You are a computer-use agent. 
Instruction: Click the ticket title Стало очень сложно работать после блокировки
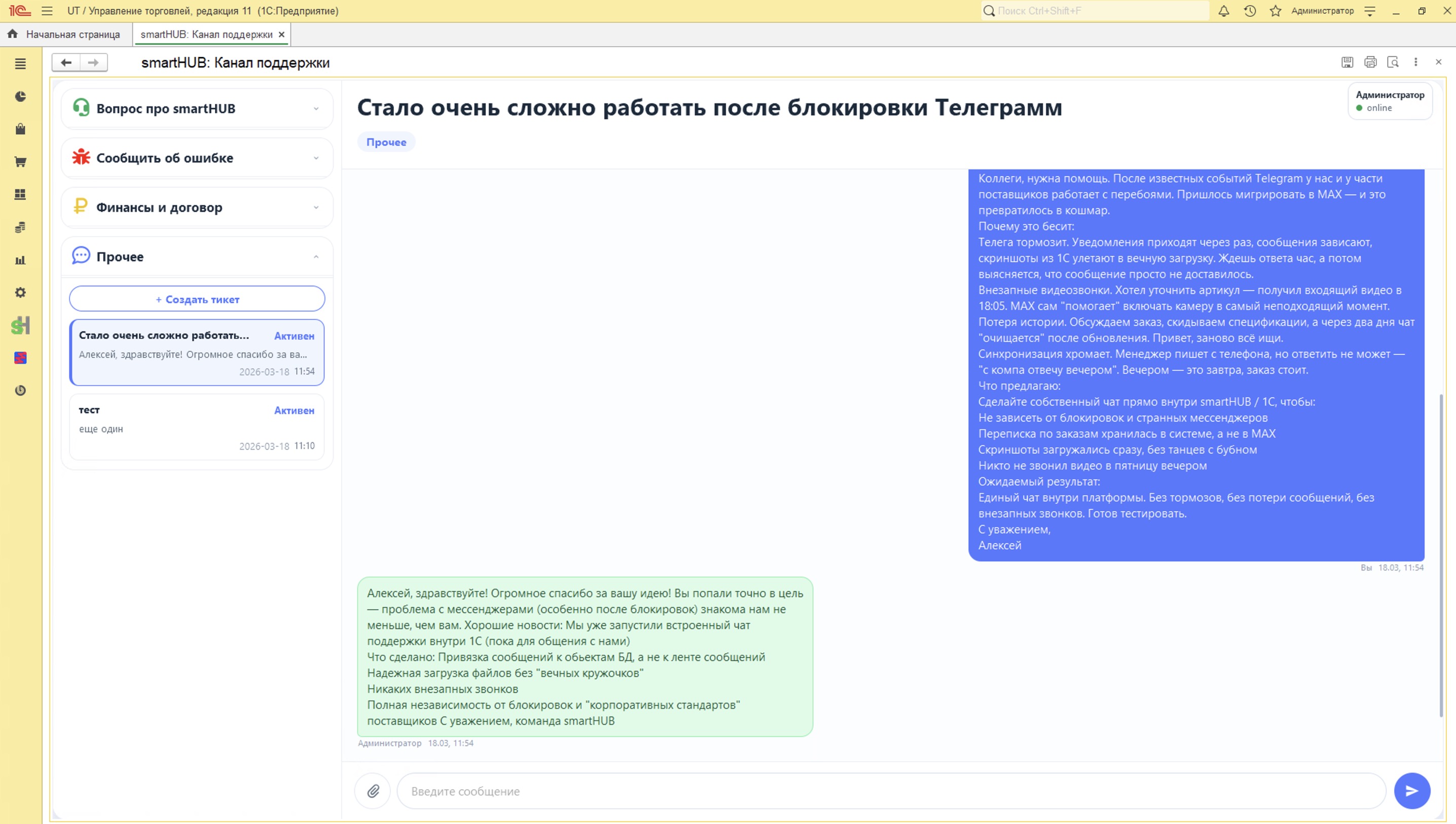709,107
